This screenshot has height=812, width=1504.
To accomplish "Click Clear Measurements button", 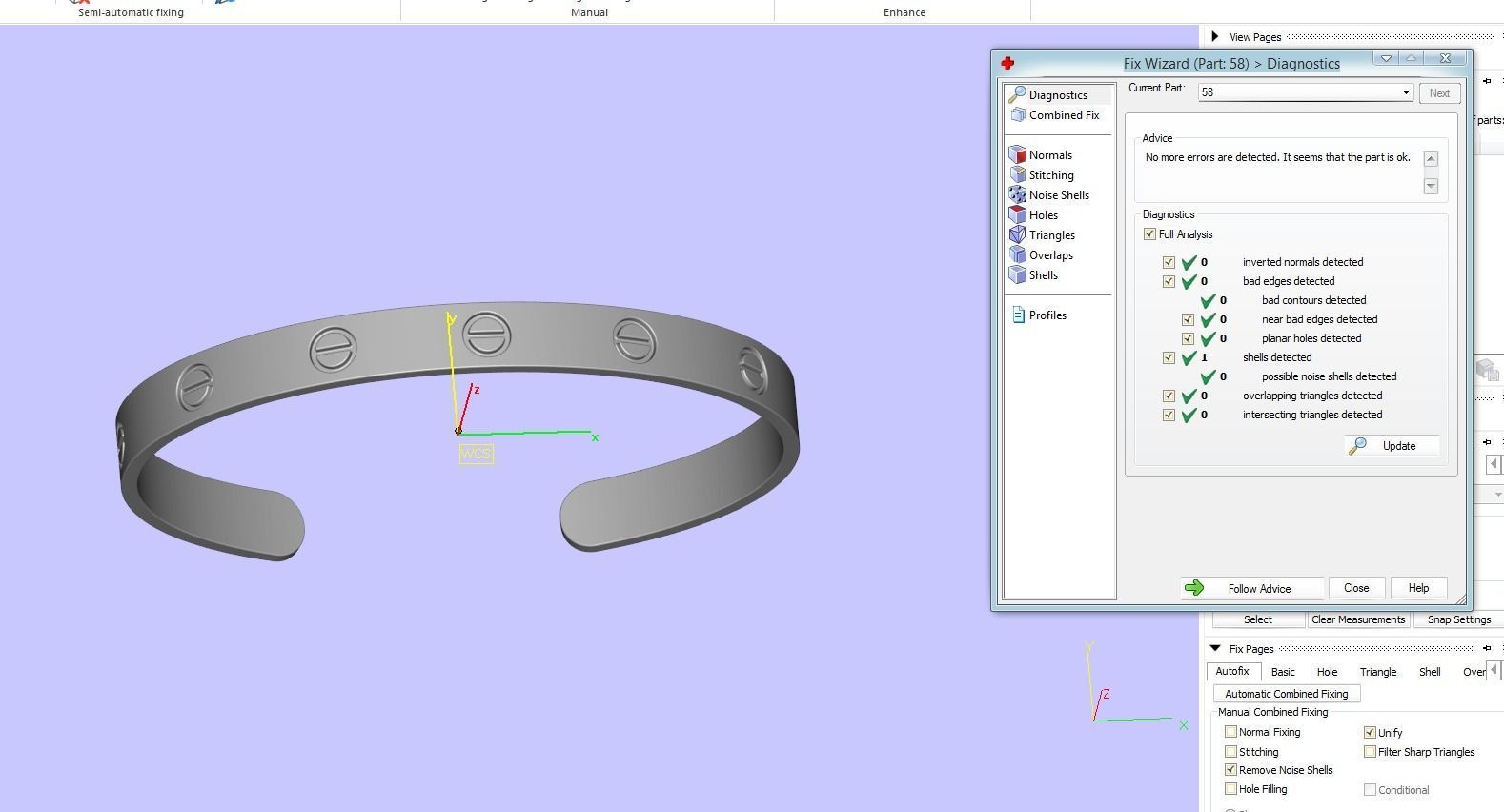I will (x=1358, y=619).
